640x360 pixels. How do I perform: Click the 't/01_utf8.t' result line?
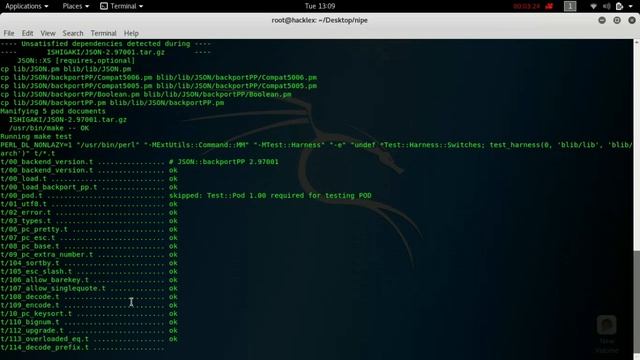(89, 204)
